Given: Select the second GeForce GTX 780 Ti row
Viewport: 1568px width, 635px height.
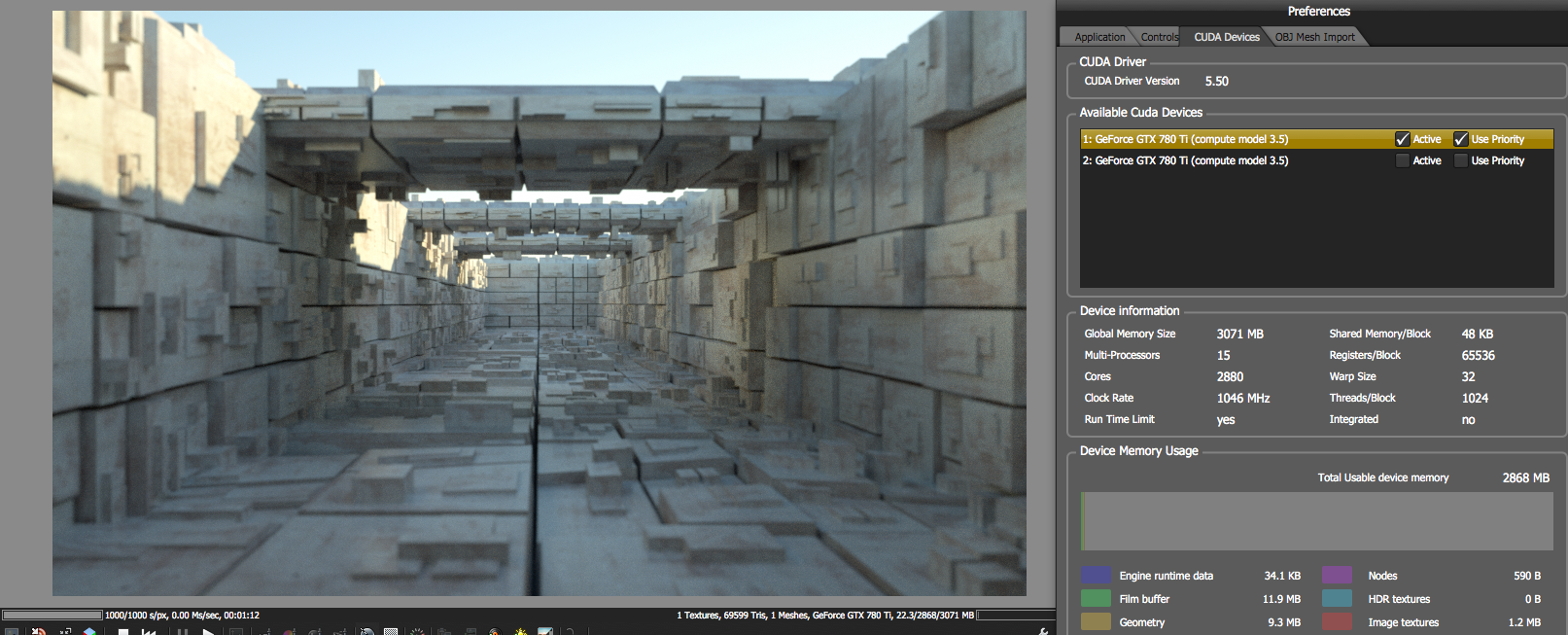Looking at the screenshot, I should pos(1186,160).
